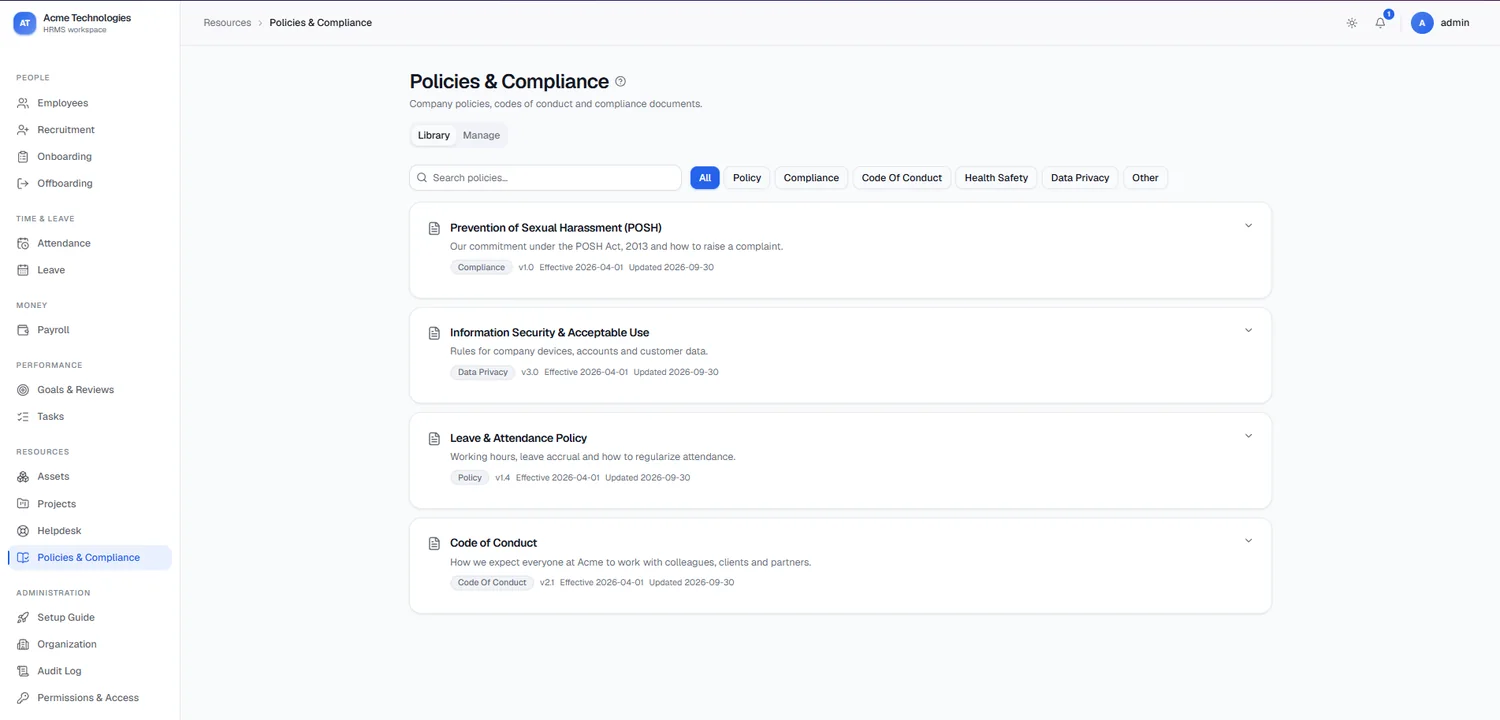Click the Permissions & Access key icon
This screenshot has height=720, width=1500.
(x=23, y=698)
